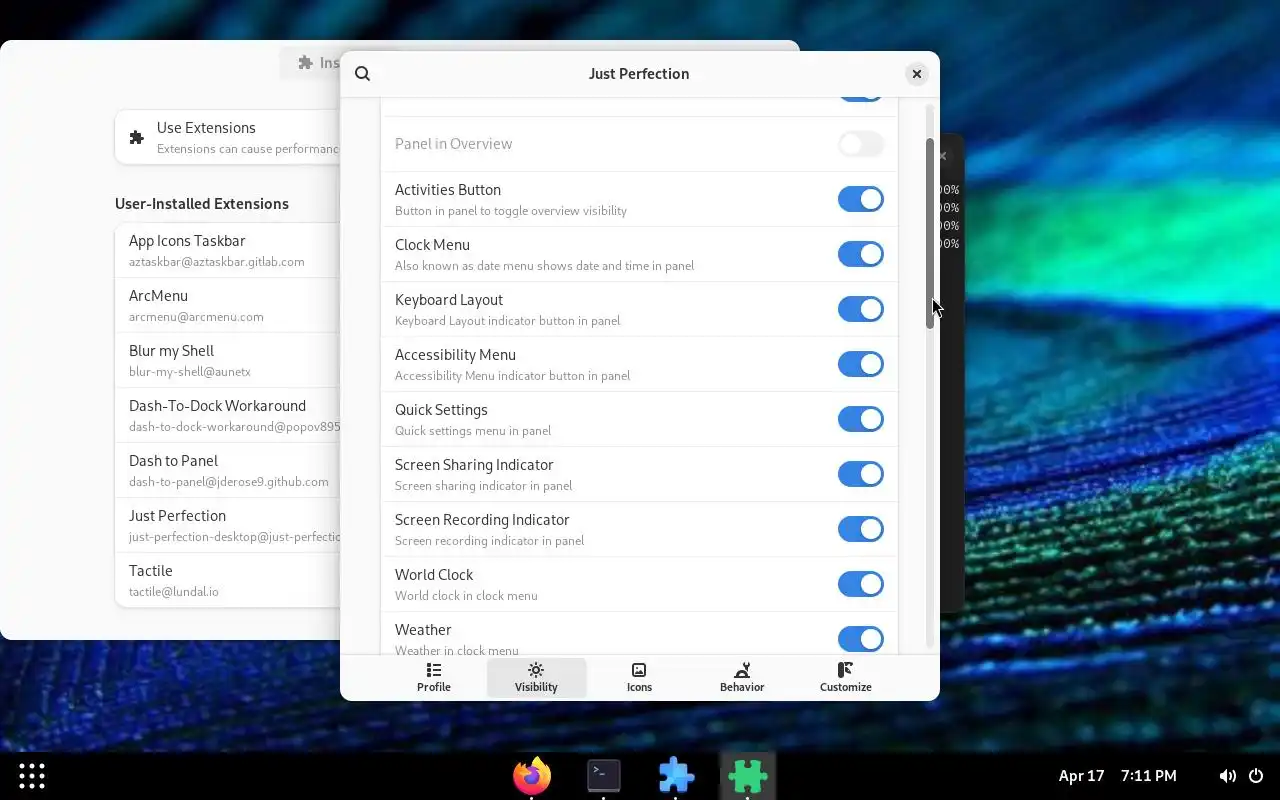The height and width of the screenshot is (800, 1280).
Task: Click the World Clock row label
Action: coord(434,575)
